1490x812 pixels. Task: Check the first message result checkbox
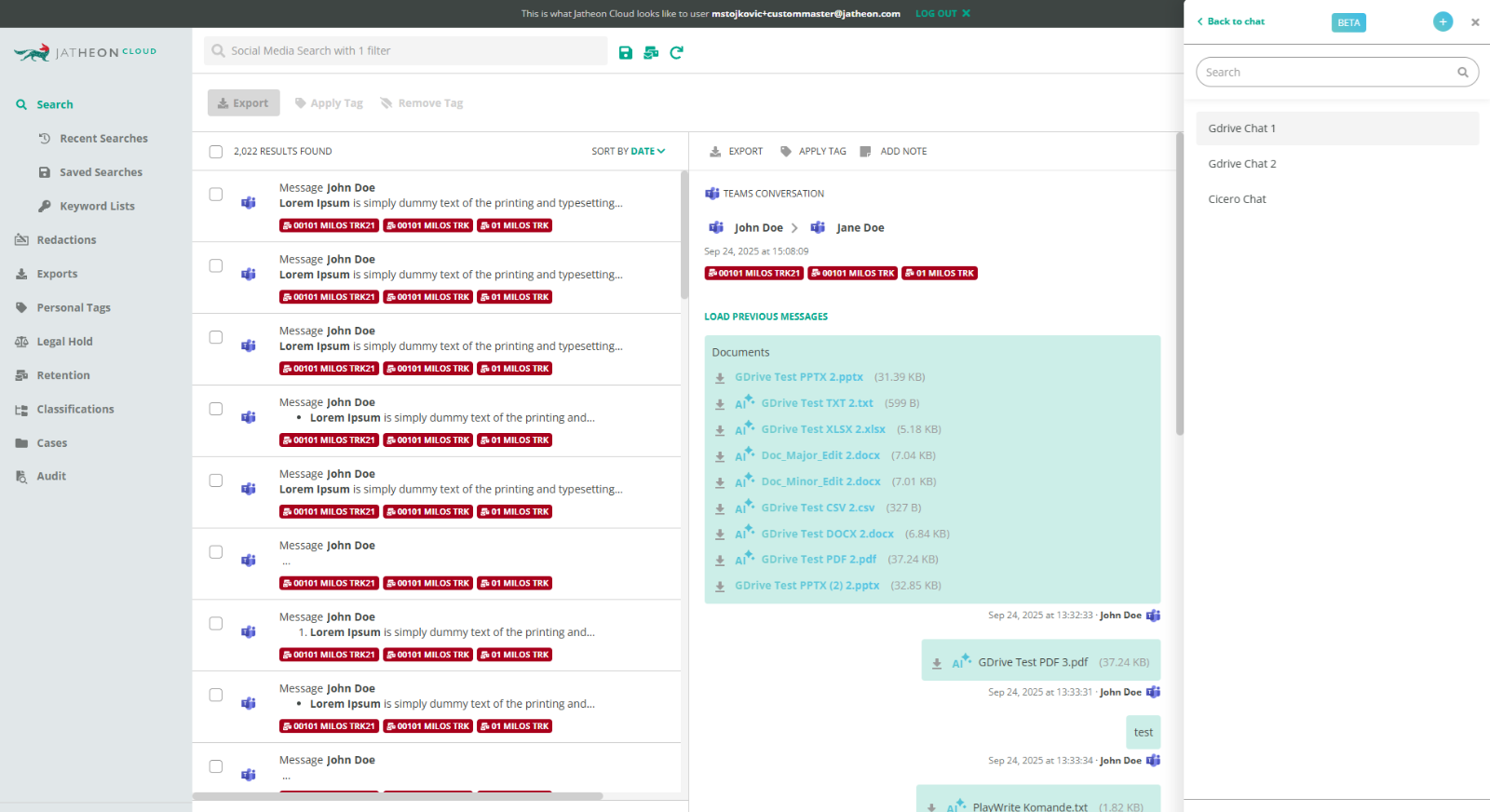[x=216, y=195]
